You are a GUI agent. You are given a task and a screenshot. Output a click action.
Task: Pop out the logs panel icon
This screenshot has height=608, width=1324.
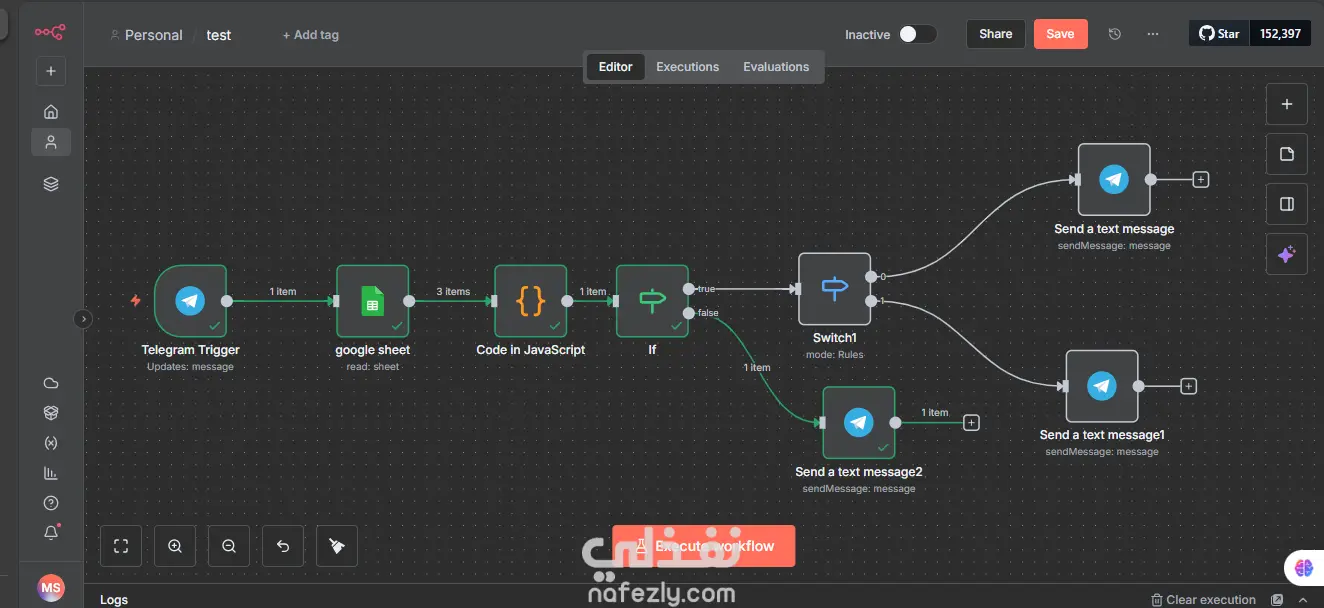[1277, 599]
